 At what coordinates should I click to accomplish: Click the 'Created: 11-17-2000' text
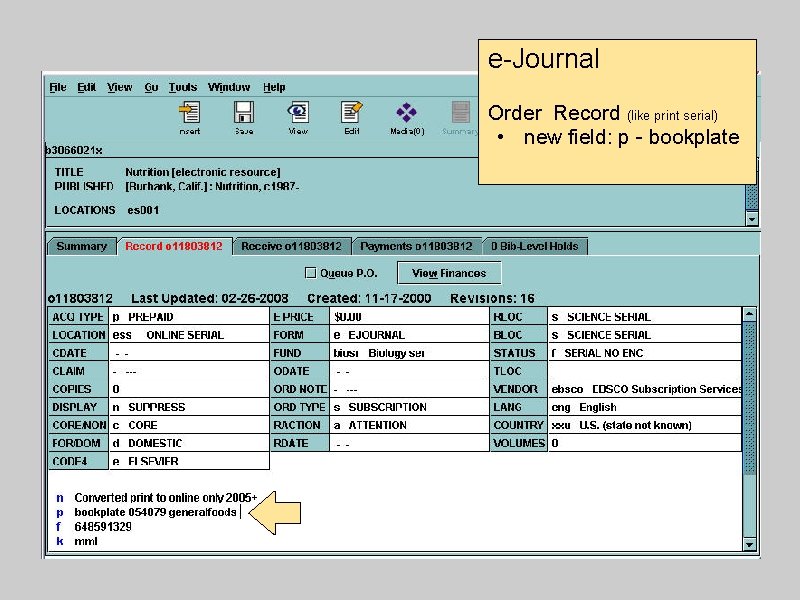[x=369, y=298]
